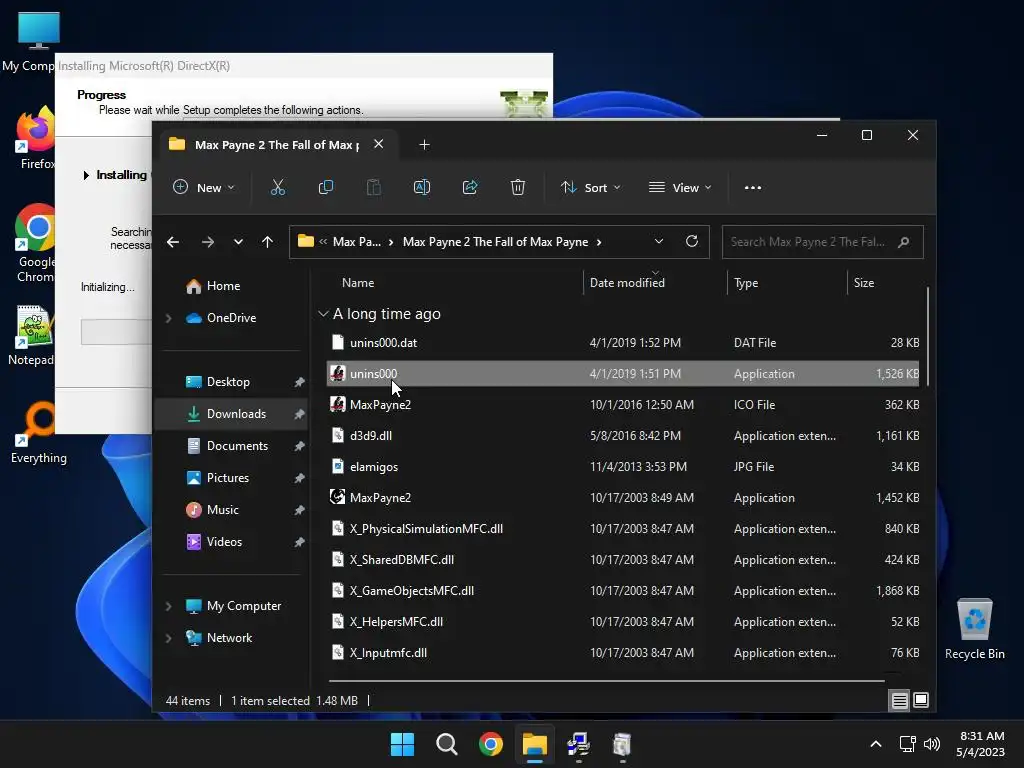Unpin Pictures pin icon in sidebar
The width and height of the screenshot is (1024, 768).
[299, 478]
